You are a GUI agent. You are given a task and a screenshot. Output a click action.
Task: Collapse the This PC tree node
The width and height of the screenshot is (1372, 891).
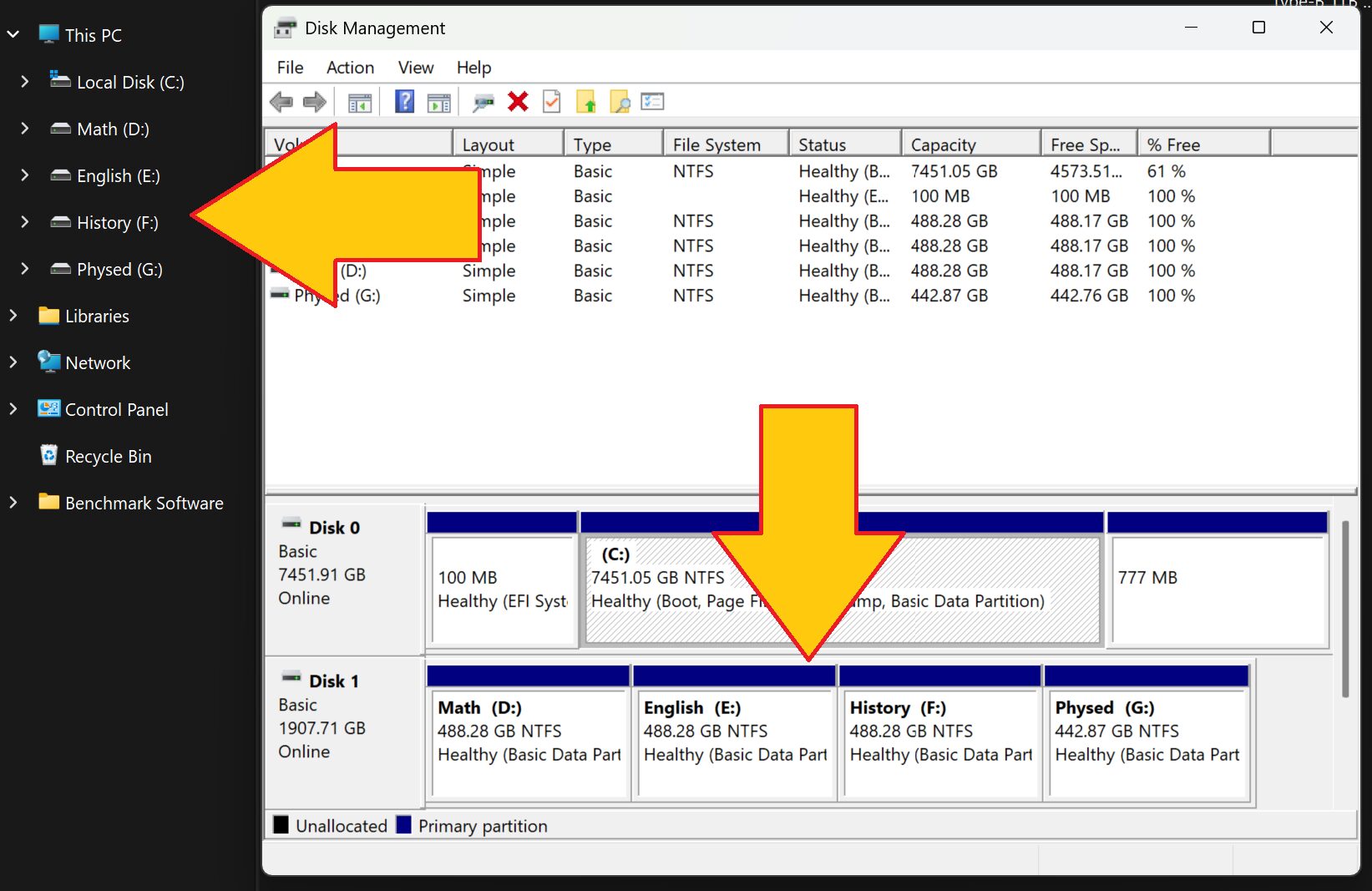(13, 35)
